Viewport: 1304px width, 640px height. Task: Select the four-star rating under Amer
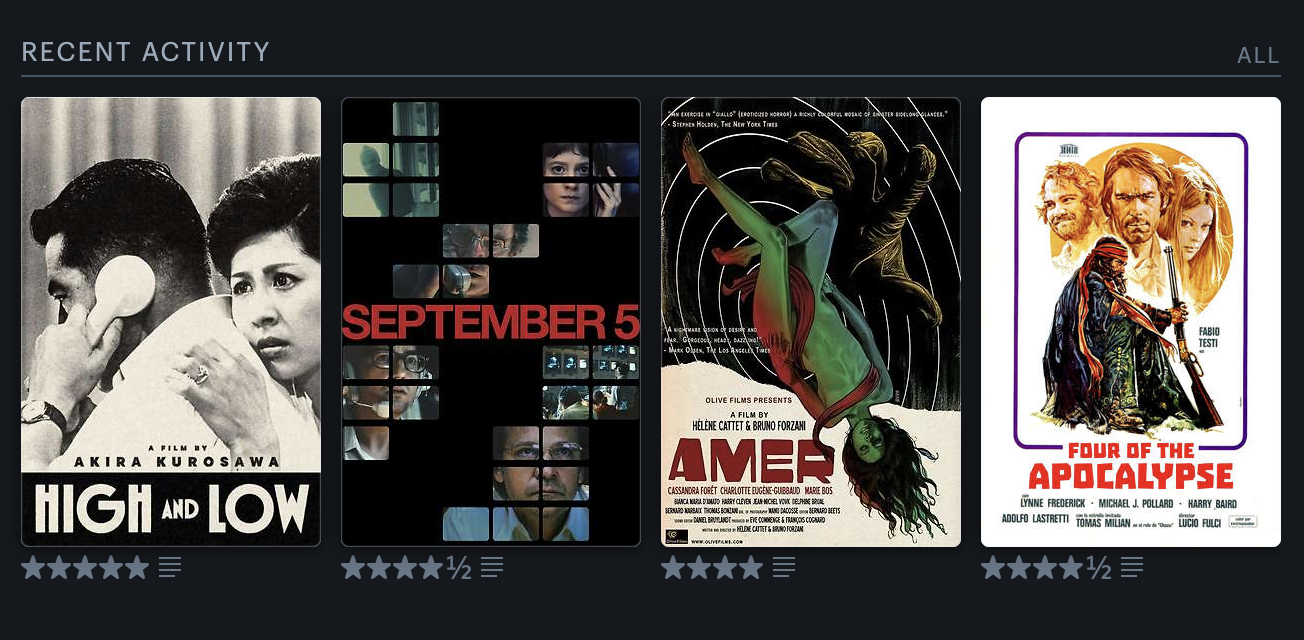tap(712, 568)
